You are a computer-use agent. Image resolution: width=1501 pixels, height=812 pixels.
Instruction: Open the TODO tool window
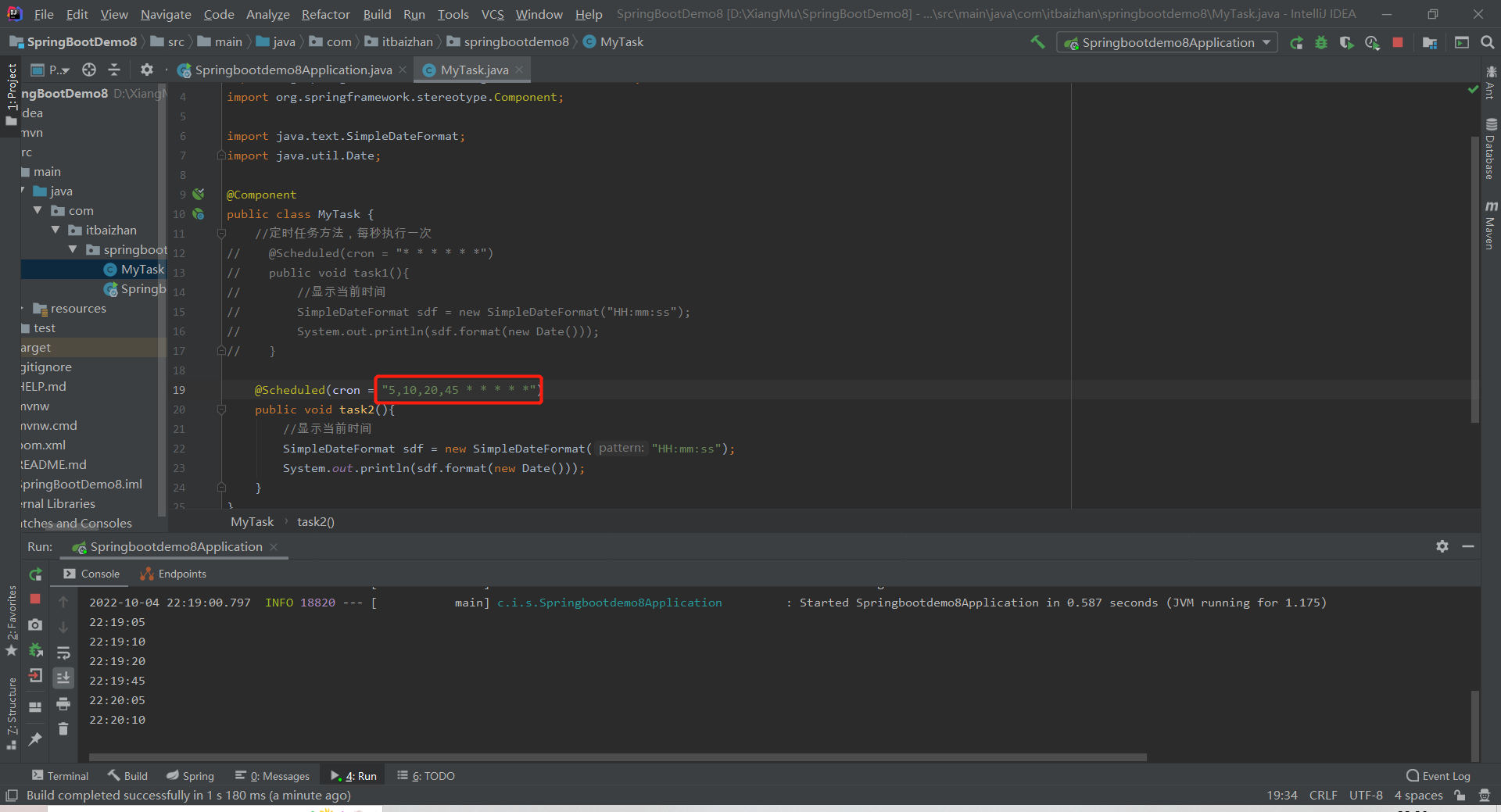(425, 775)
